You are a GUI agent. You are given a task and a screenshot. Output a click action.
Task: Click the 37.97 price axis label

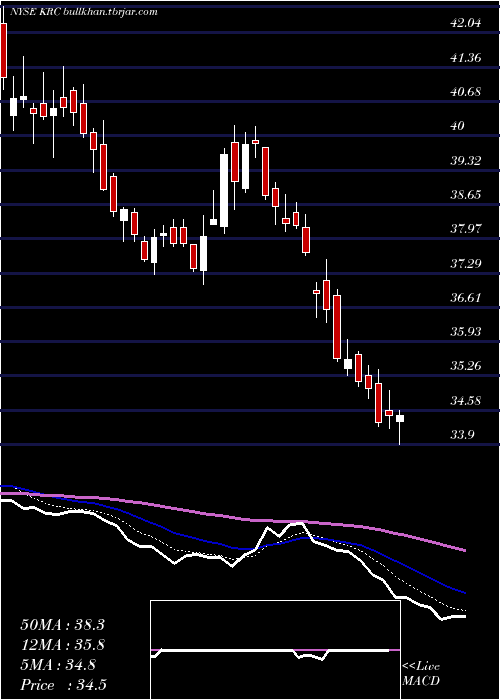pyautogui.click(x=466, y=229)
